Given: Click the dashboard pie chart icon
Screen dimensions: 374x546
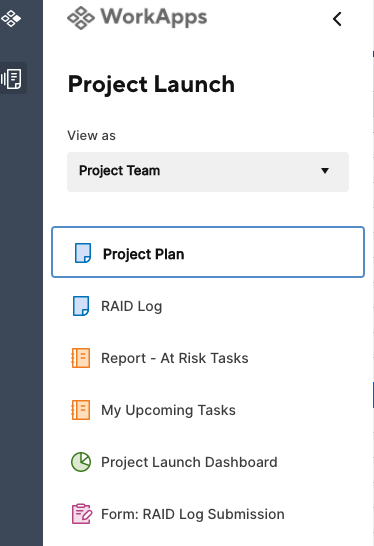Looking at the screenshot, I should click(81, 462).
